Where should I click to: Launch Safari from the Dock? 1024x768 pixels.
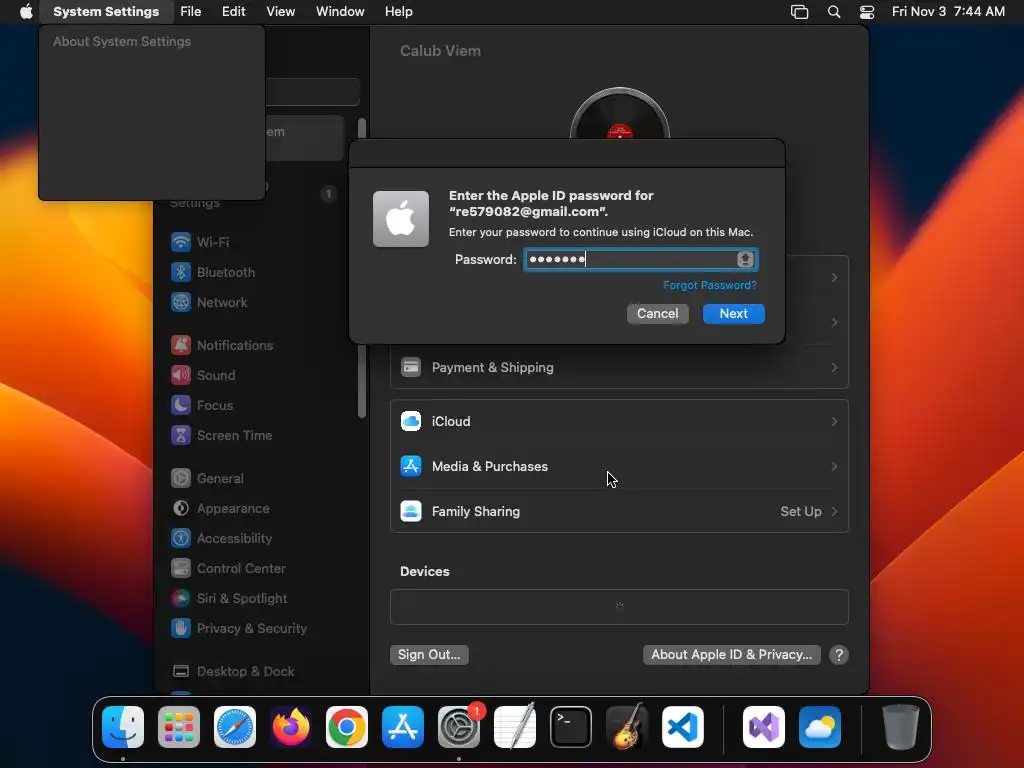pyautogui.click(x=235, y=727)
